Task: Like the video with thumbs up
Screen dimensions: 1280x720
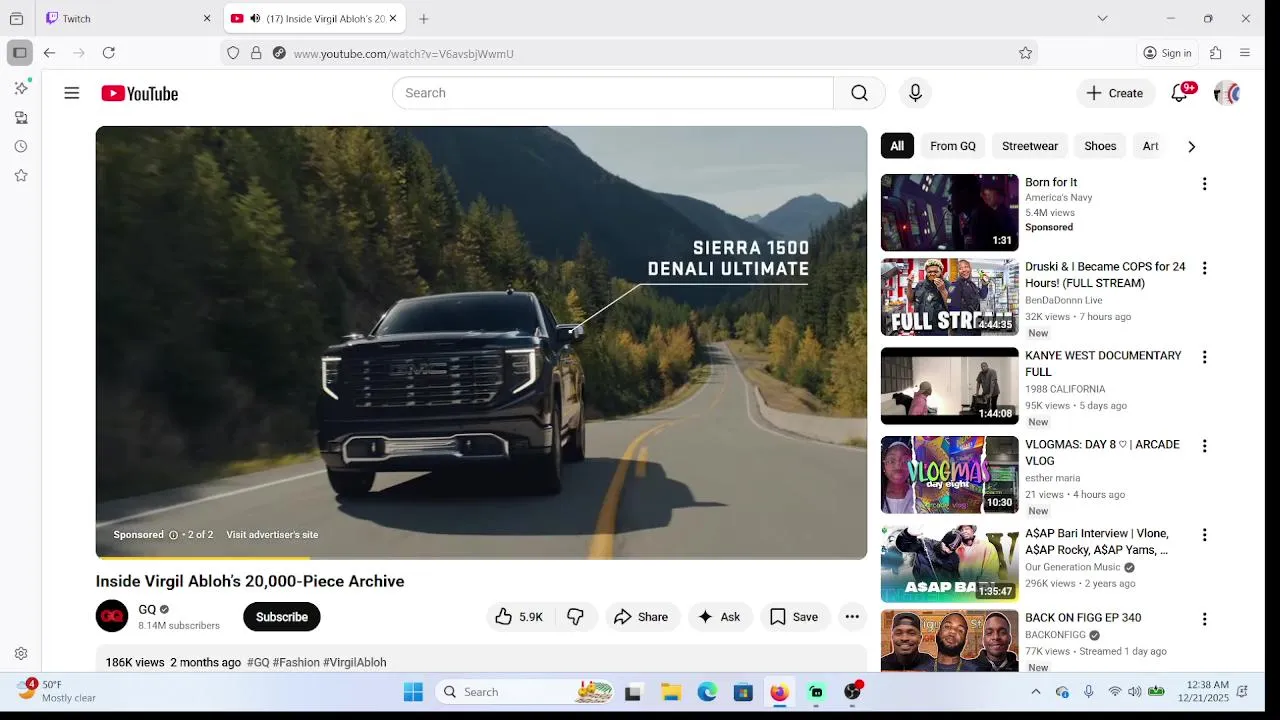Action: coord(519,617)
